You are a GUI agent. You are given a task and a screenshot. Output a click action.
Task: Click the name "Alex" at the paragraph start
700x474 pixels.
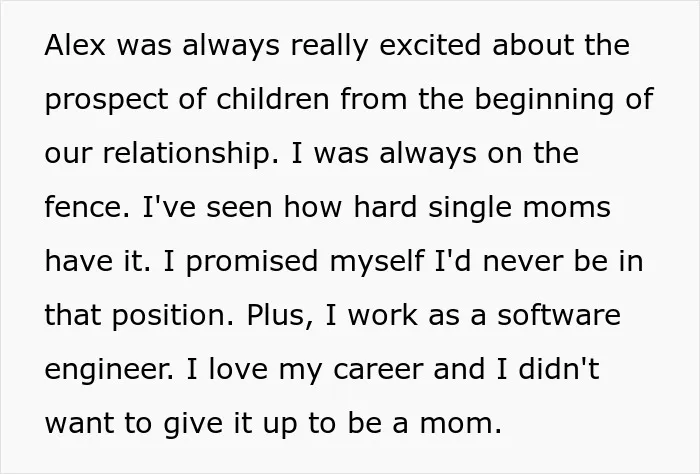click(75, 45)
